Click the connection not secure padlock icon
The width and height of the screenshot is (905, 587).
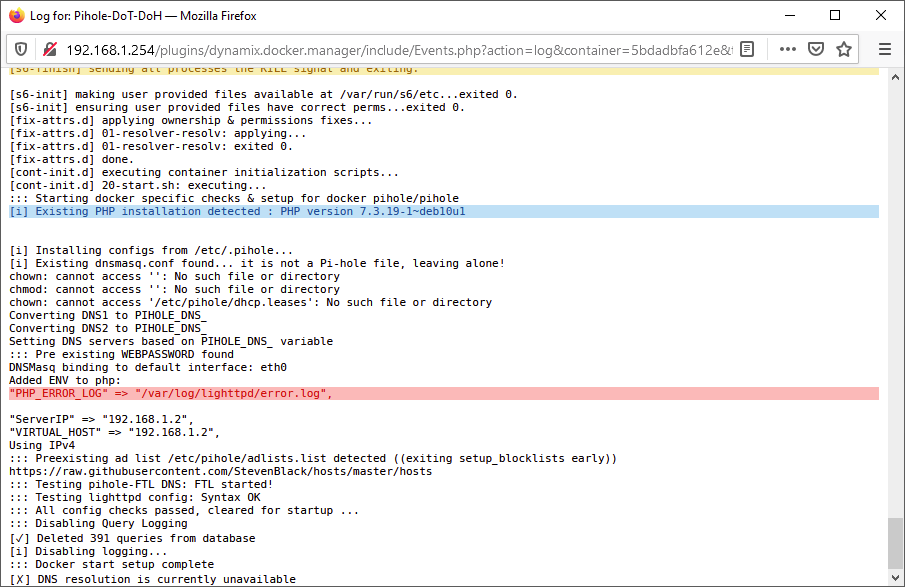(x=50, y=50)
